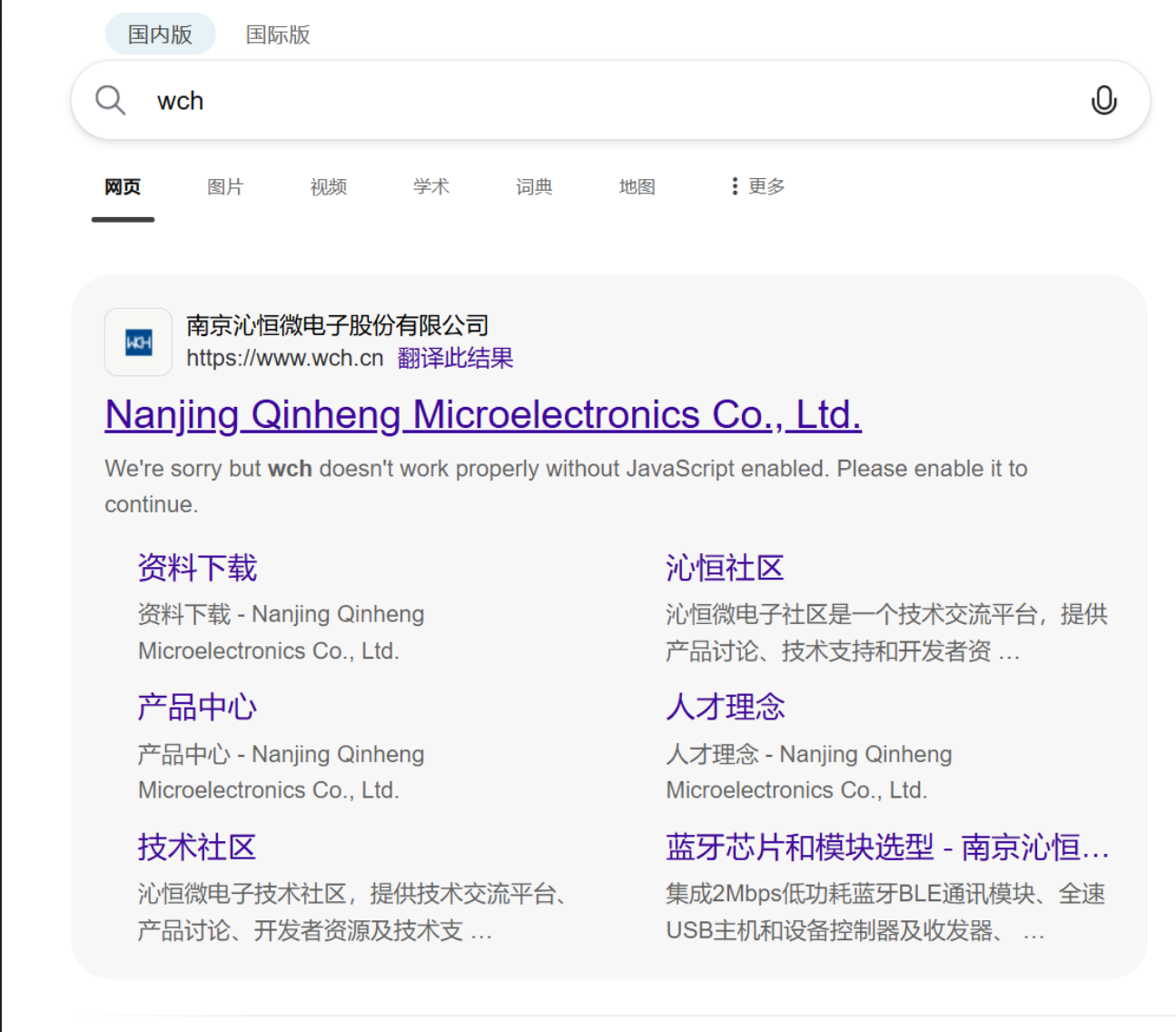This screenshot has height=1032, width=1176.
Task: Click the WCH site favicon logo
Action: click(138, 342)
